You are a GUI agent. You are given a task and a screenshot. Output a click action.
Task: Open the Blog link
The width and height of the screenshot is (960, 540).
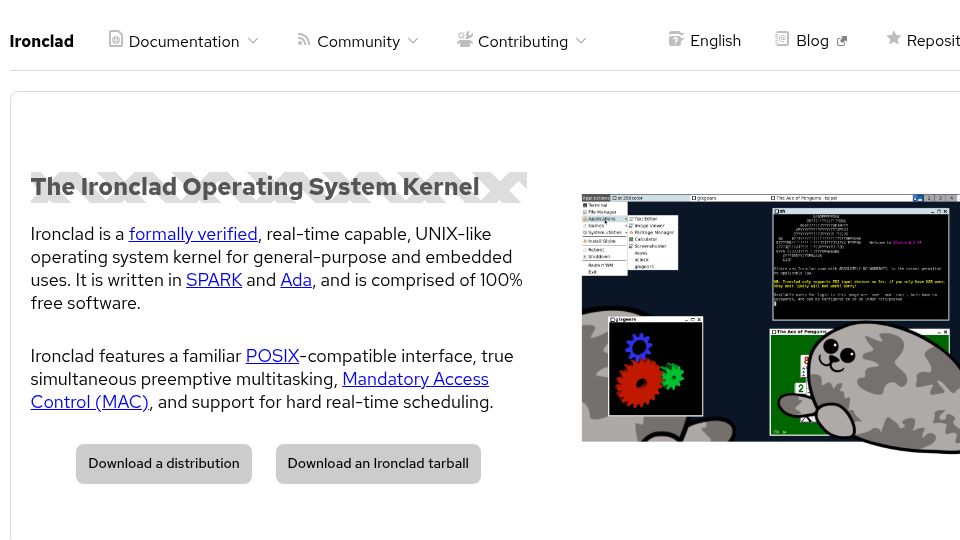tap(811, 40)
